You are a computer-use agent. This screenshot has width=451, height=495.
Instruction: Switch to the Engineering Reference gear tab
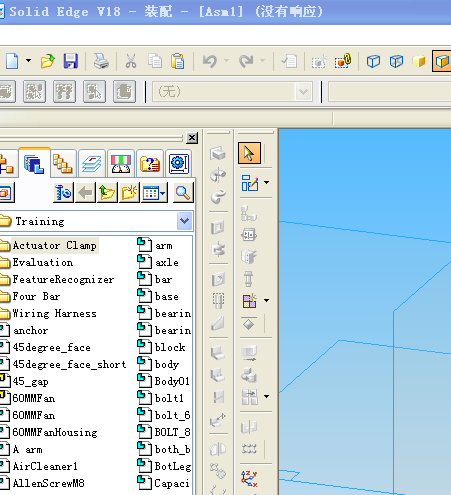[x=179, y=164]
